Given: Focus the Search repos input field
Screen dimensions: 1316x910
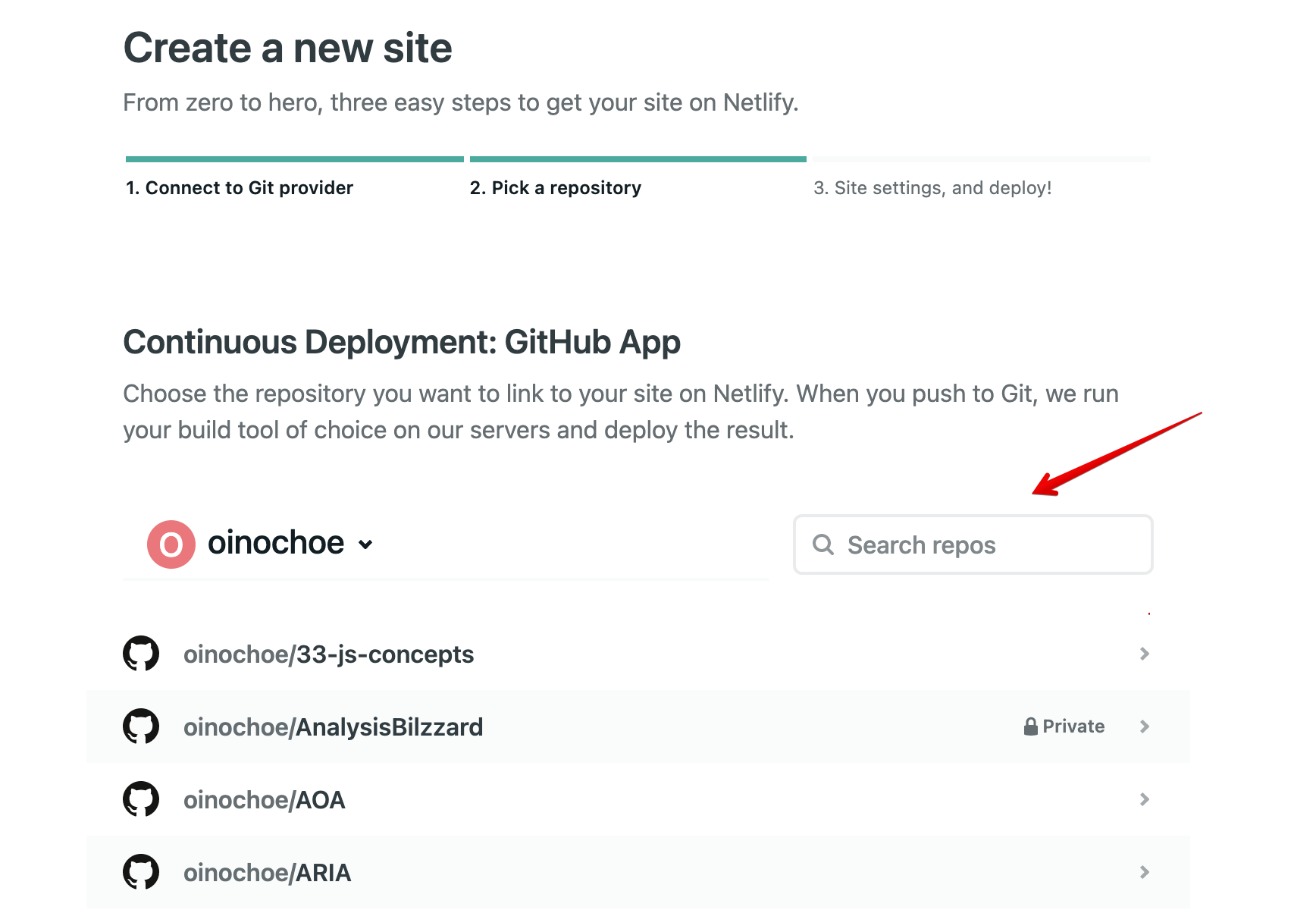Looking at the screenshot, I should point(973,544).
